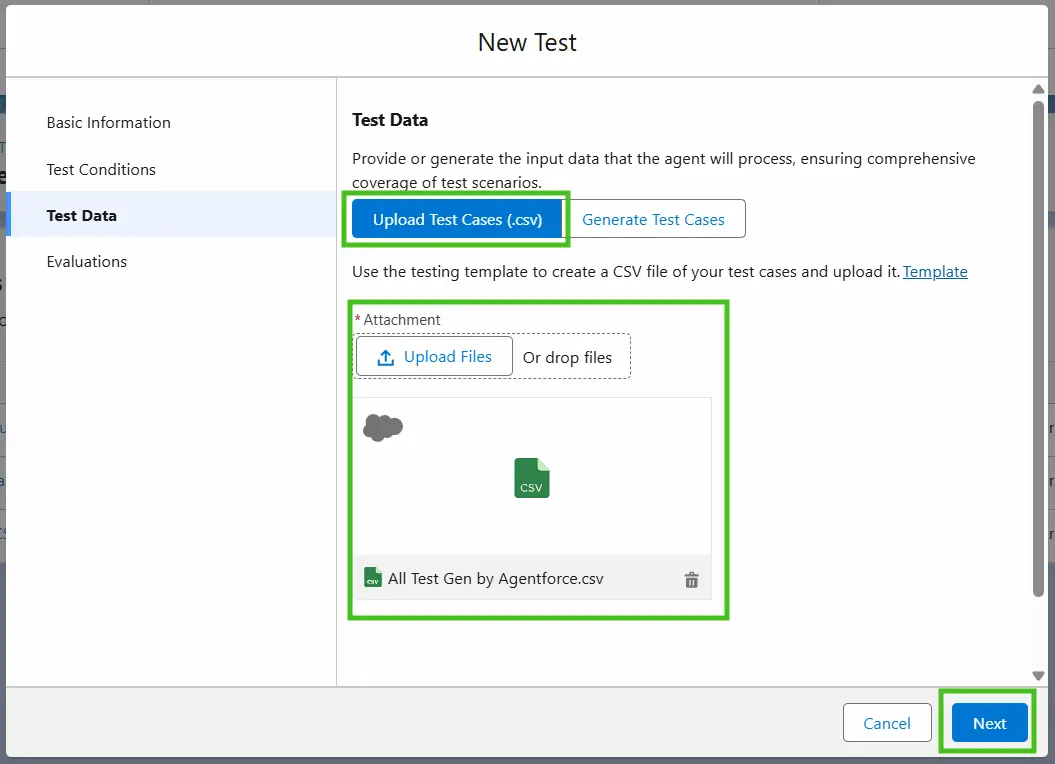Viewport: 1055px width, 764px height.
Task: Click the vertical scrollbar thumb in dialog
Action: pyautogui.click(x=1039, y=350)
